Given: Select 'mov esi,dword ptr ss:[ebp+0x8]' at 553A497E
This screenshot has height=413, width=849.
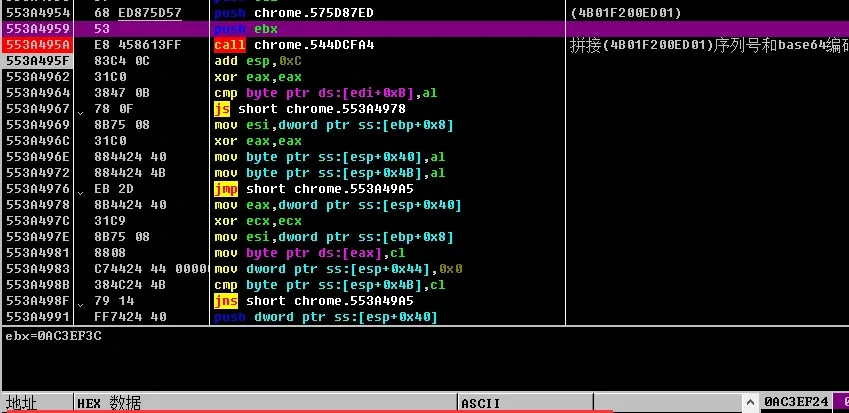Looking at the screenshot, I should [334, 237].
